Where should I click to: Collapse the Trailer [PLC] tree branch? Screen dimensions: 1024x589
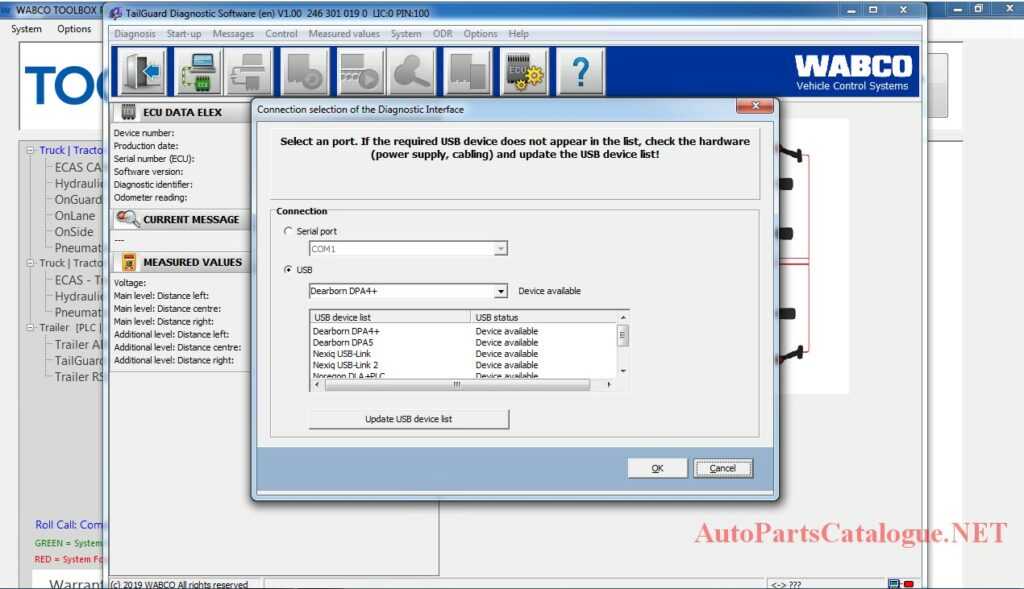(30, 327)
